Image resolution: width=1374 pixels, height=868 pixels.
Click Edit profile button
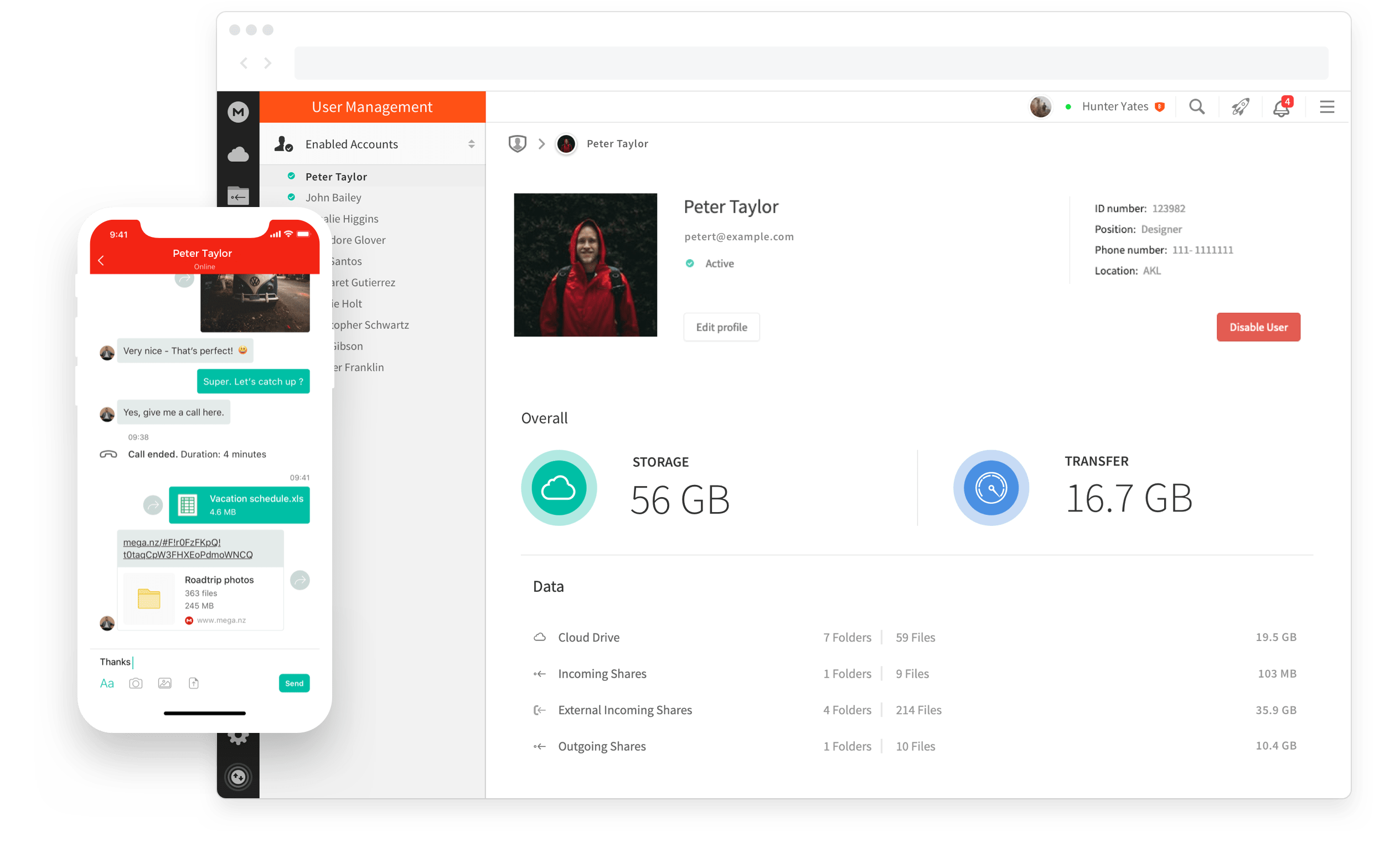[723, 327]
